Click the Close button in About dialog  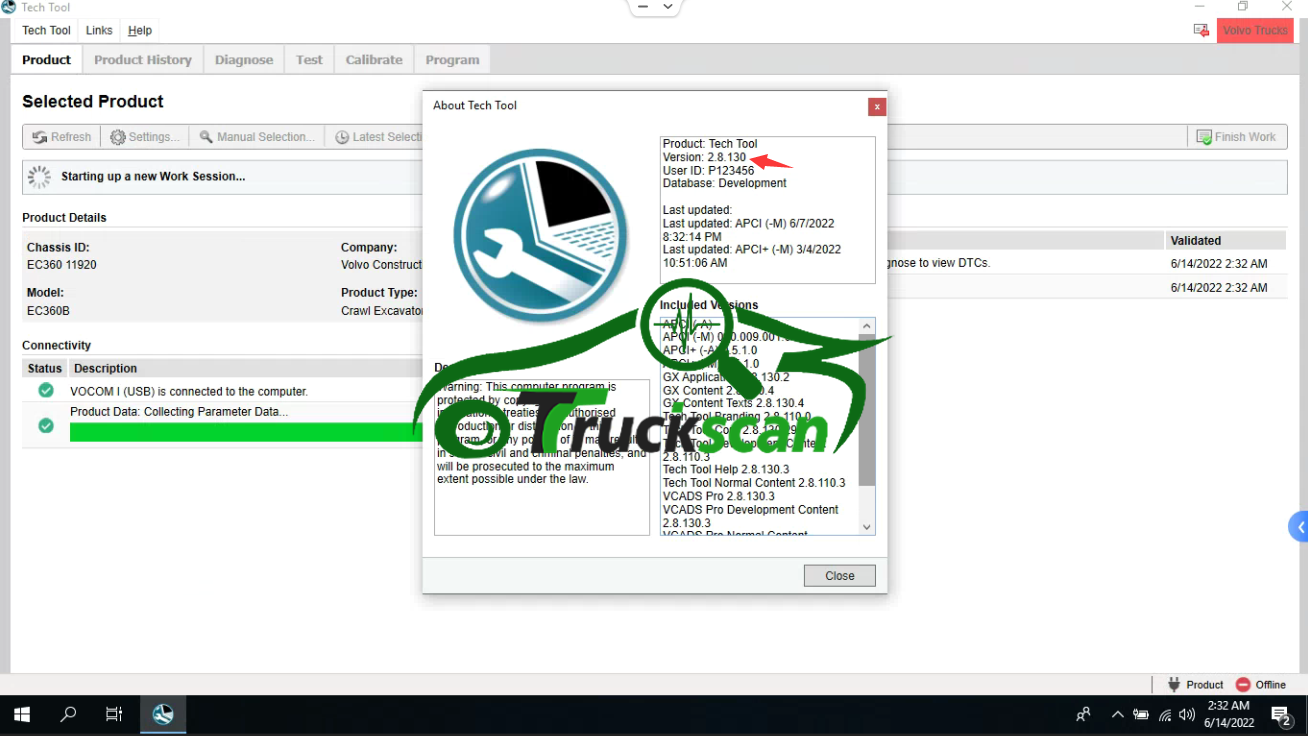coord(839,575)
